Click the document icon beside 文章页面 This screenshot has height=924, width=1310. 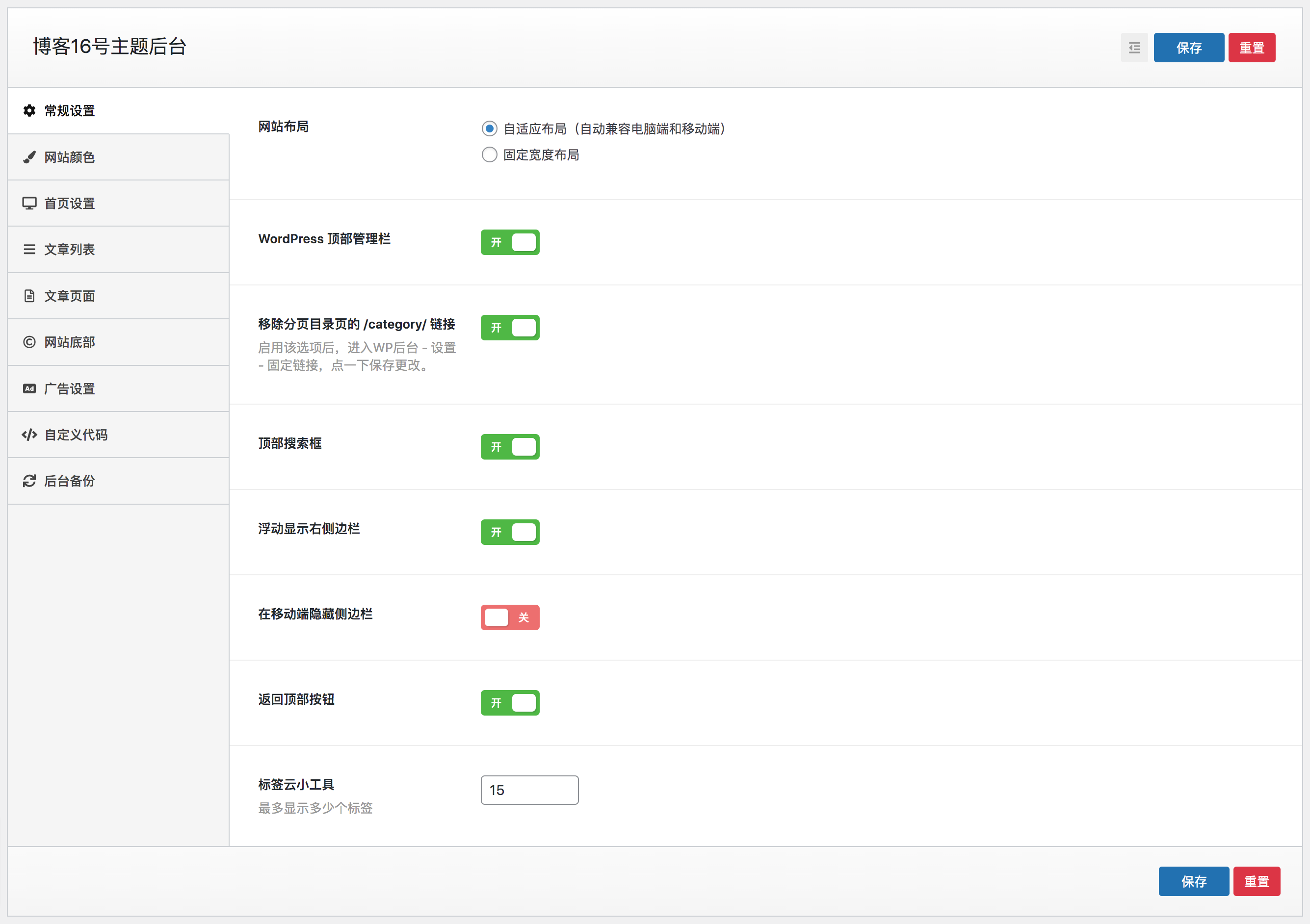pyautogui.click(x=29, y=296)
